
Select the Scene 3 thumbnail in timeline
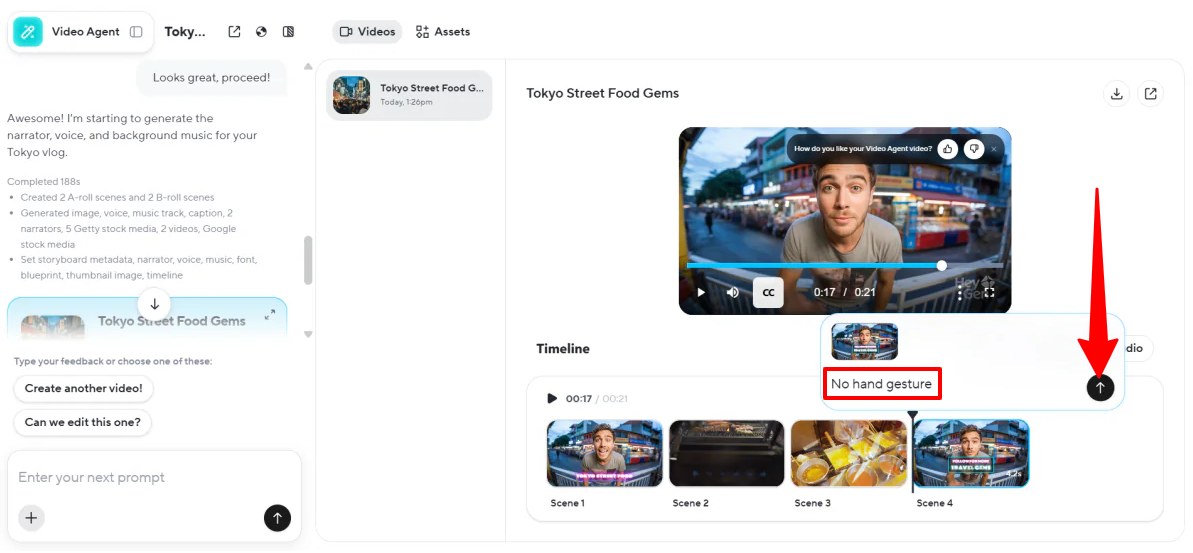848,453
